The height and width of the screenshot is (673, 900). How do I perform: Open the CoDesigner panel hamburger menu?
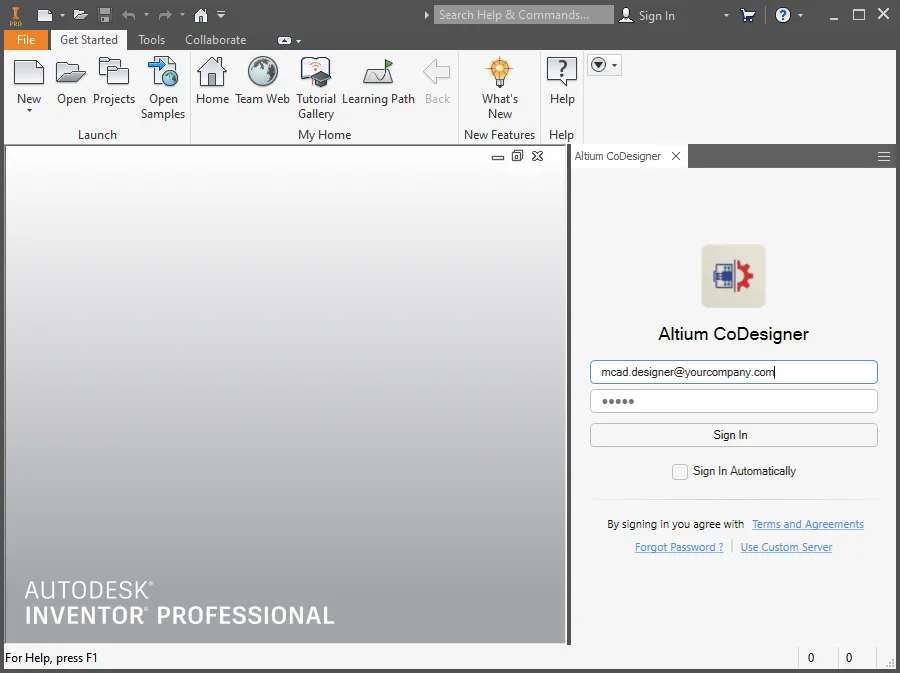884,157
